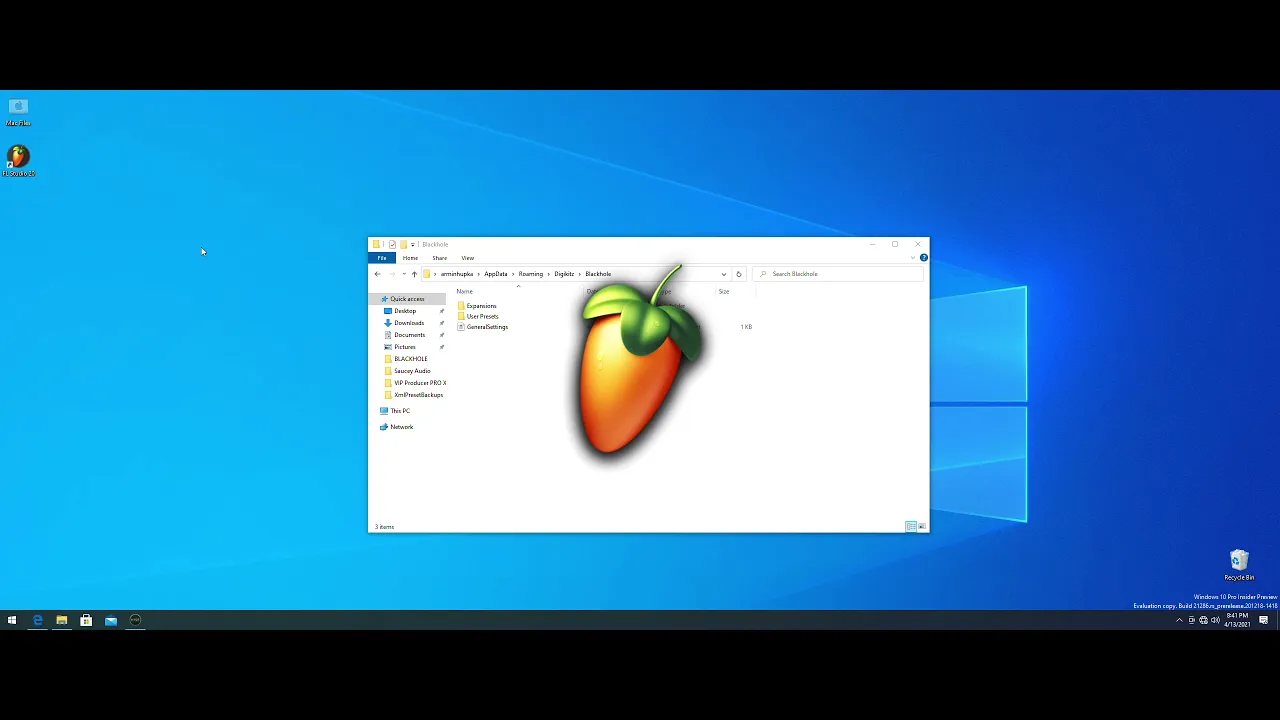Click Roaming in the address breadcrumb
The width and height of the screenshot is (1280, 720).
pyautogui.click(x=531, y=274)
